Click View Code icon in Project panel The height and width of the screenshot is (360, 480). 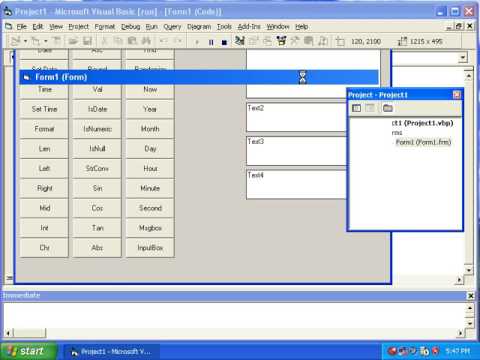356,108
